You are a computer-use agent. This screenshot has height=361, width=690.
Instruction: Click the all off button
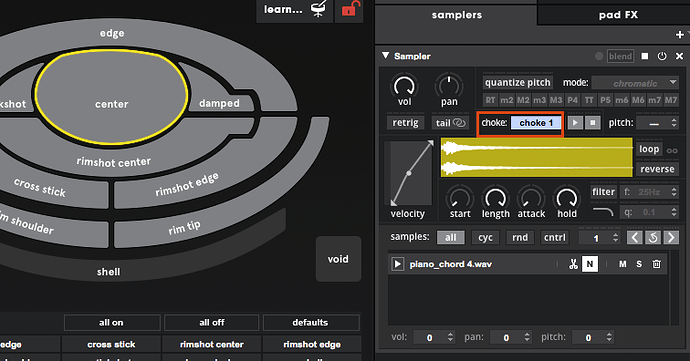coord(212,322)
